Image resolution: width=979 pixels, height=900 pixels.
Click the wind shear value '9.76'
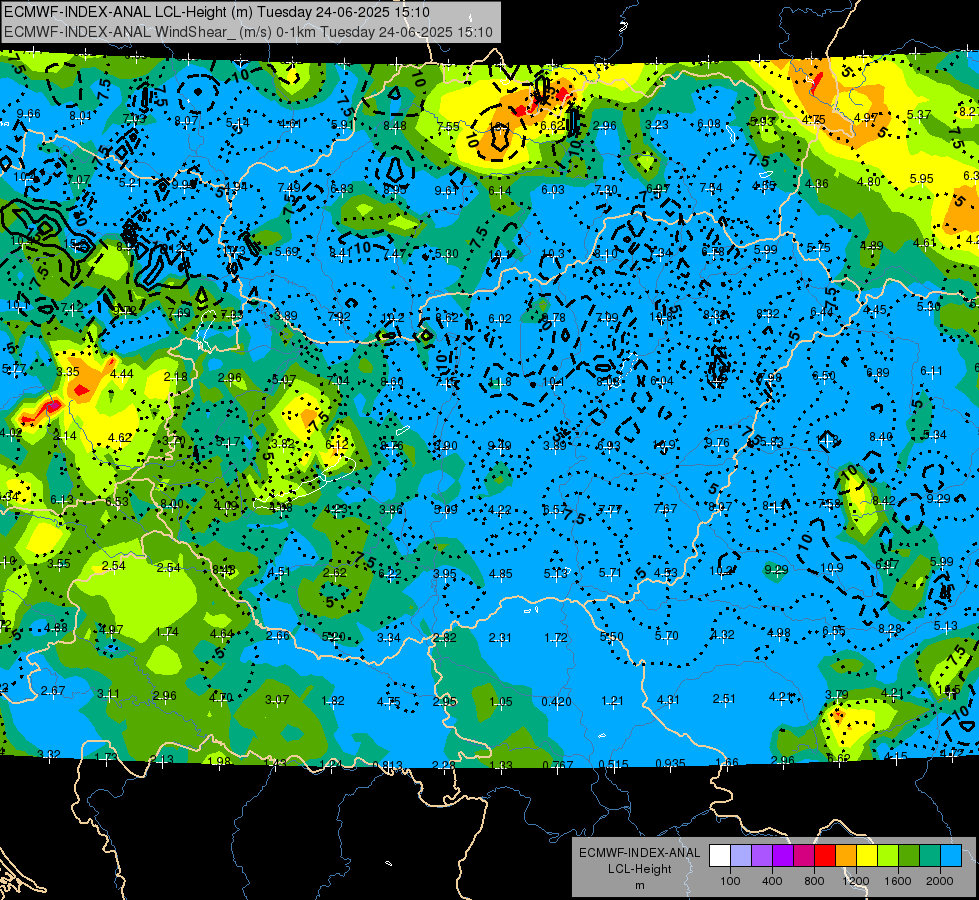717,443
